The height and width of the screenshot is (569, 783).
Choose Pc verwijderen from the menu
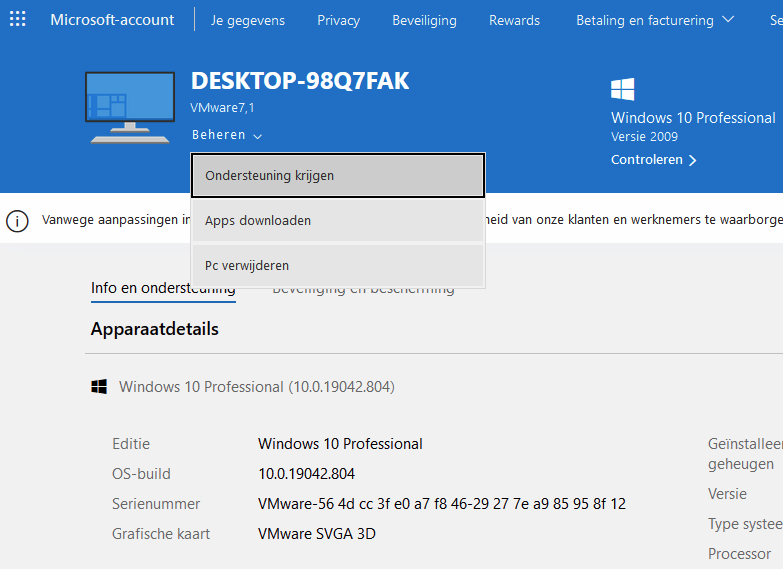coord(338,265)
